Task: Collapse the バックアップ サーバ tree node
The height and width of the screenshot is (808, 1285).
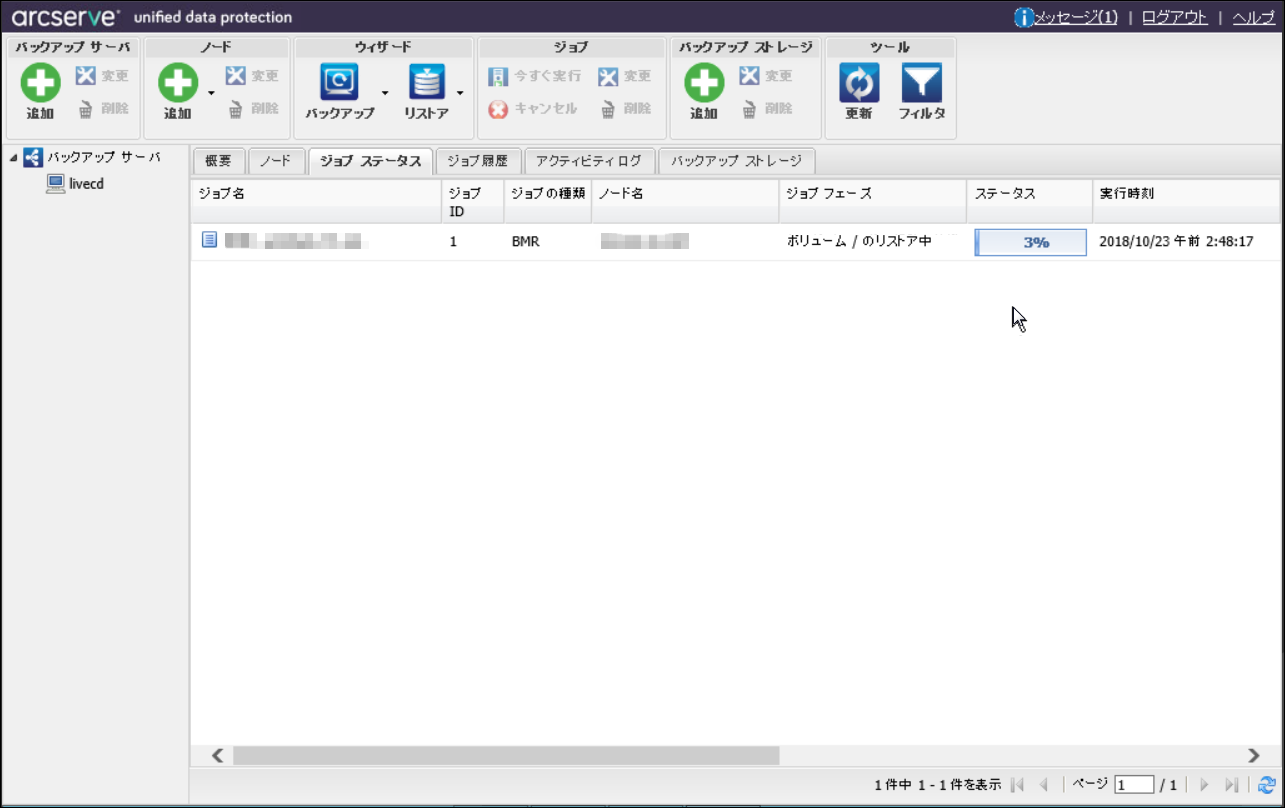Action: click(13, 158)
